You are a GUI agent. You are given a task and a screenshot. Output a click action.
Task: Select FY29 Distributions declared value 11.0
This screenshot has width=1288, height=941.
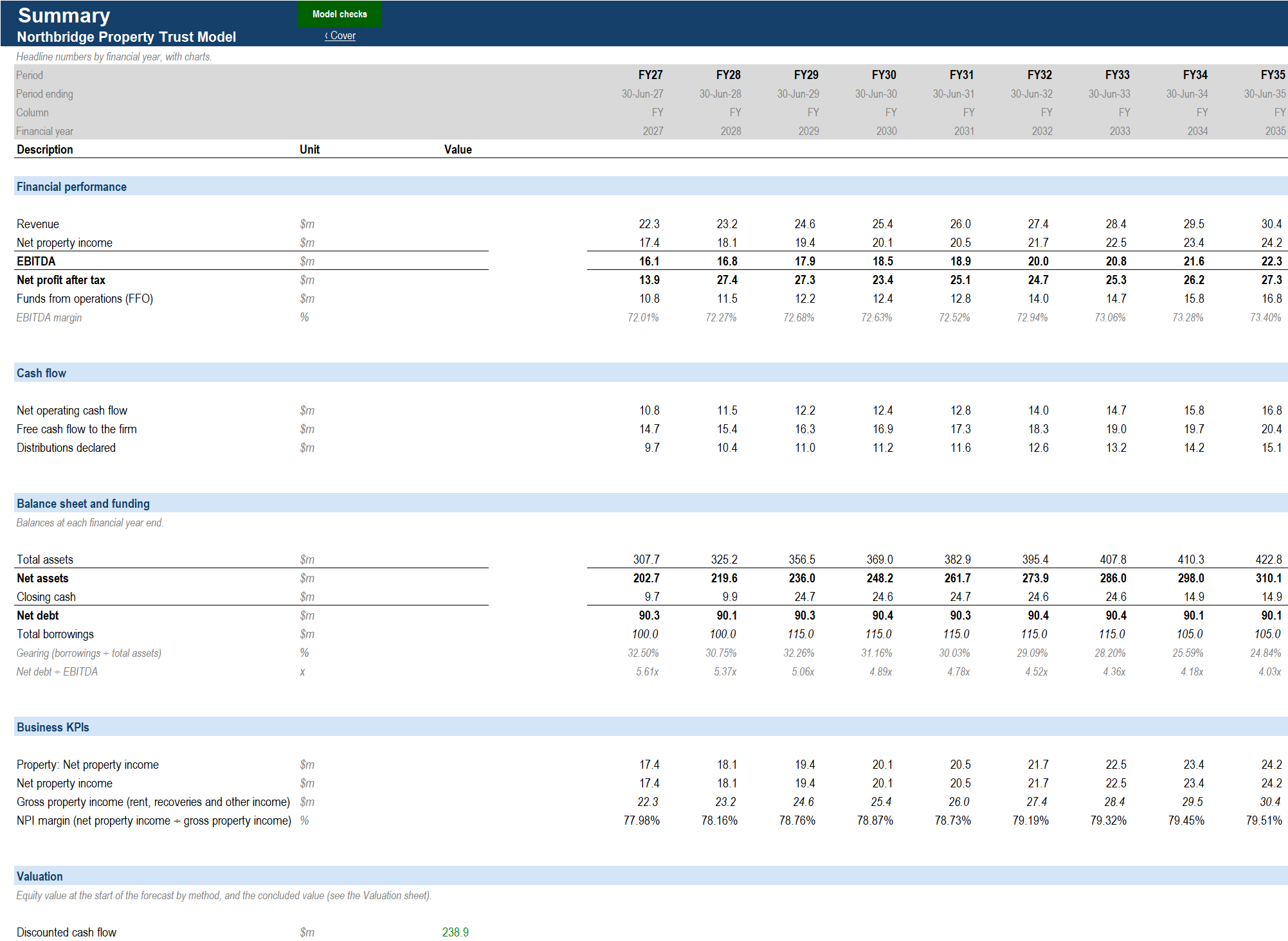pyautogui.click(x=804, y=448)
